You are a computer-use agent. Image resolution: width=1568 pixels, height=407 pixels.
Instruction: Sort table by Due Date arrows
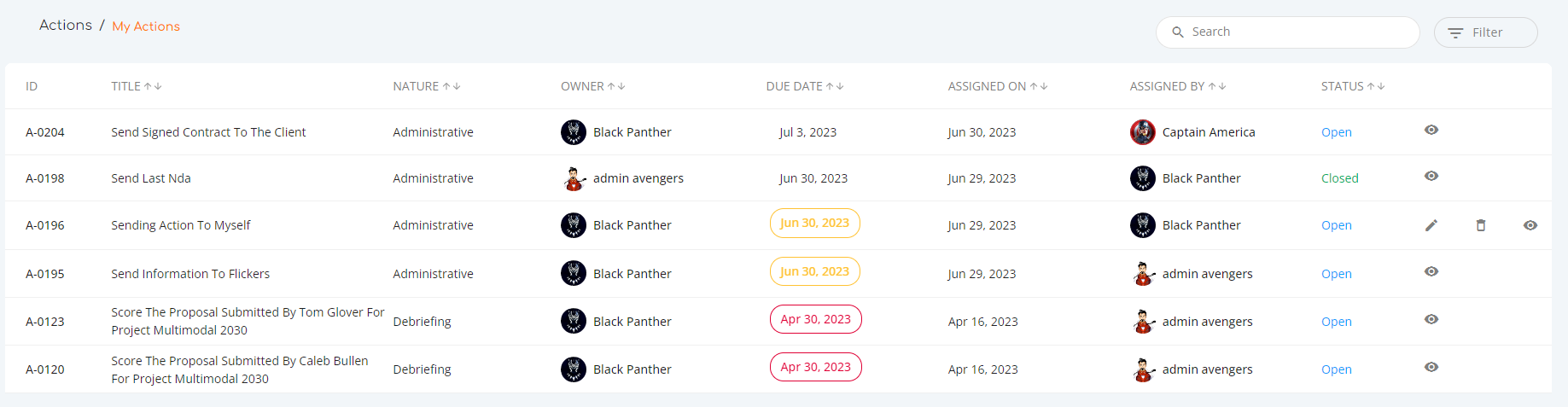pyautogui.click(x=835, y=86)
